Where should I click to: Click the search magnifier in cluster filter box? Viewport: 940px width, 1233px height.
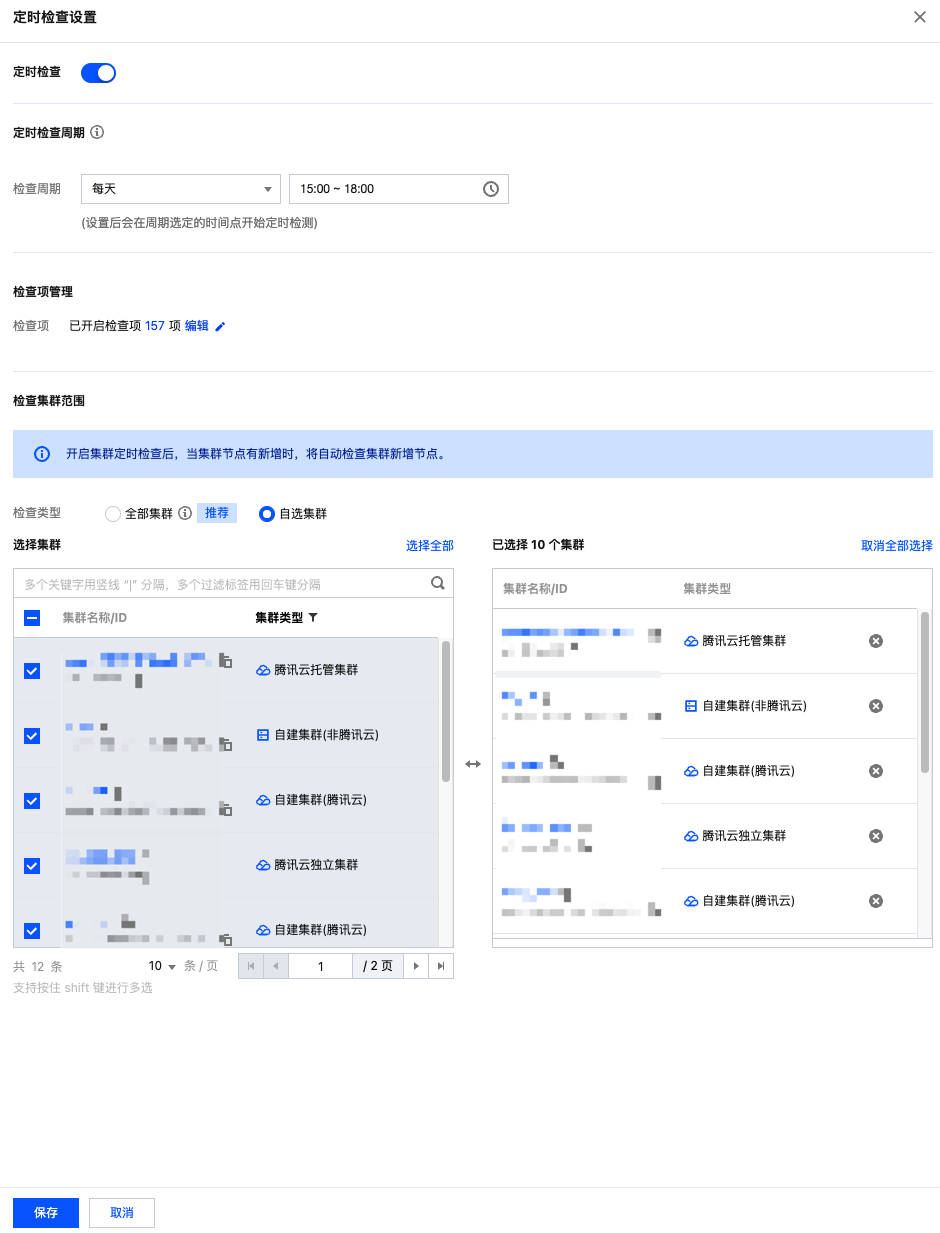pyautogui.click(x=437, y=583)
